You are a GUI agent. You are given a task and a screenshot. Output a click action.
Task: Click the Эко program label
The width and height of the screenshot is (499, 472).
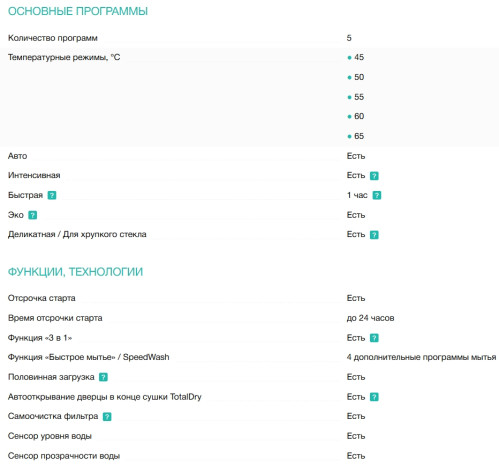click(x=16, y=215)
